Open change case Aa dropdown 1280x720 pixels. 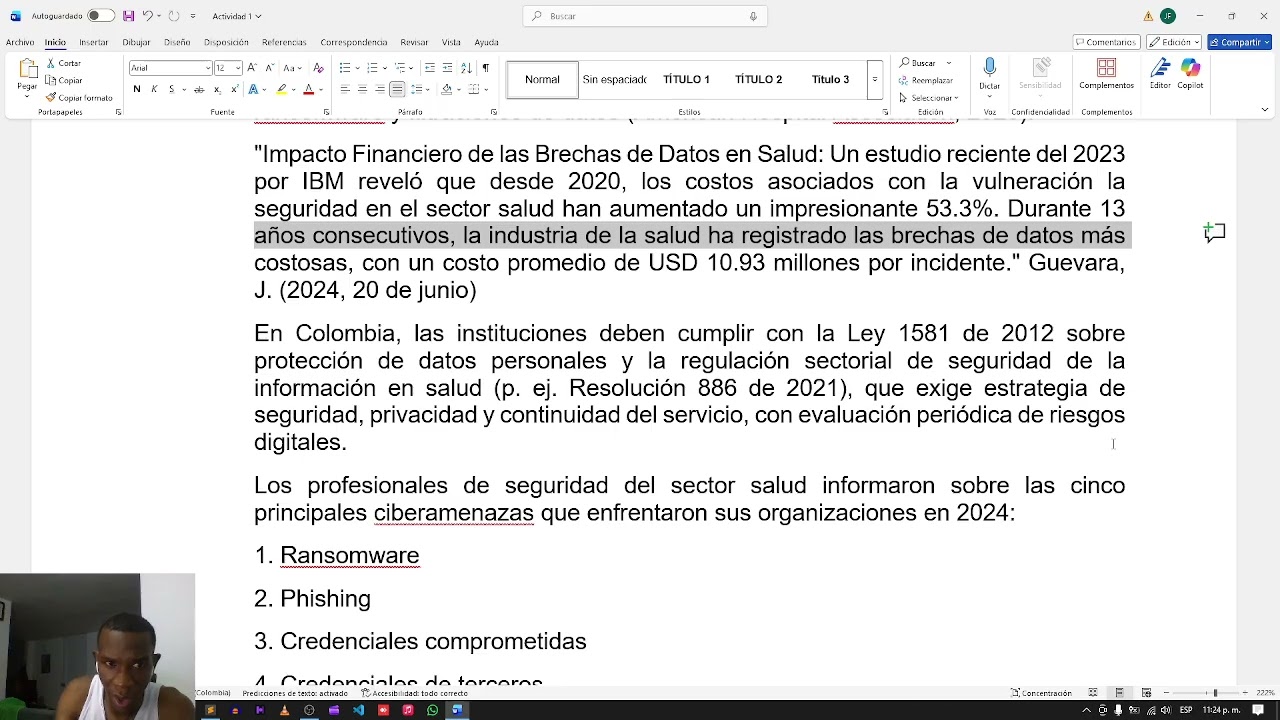coord(292,68)
